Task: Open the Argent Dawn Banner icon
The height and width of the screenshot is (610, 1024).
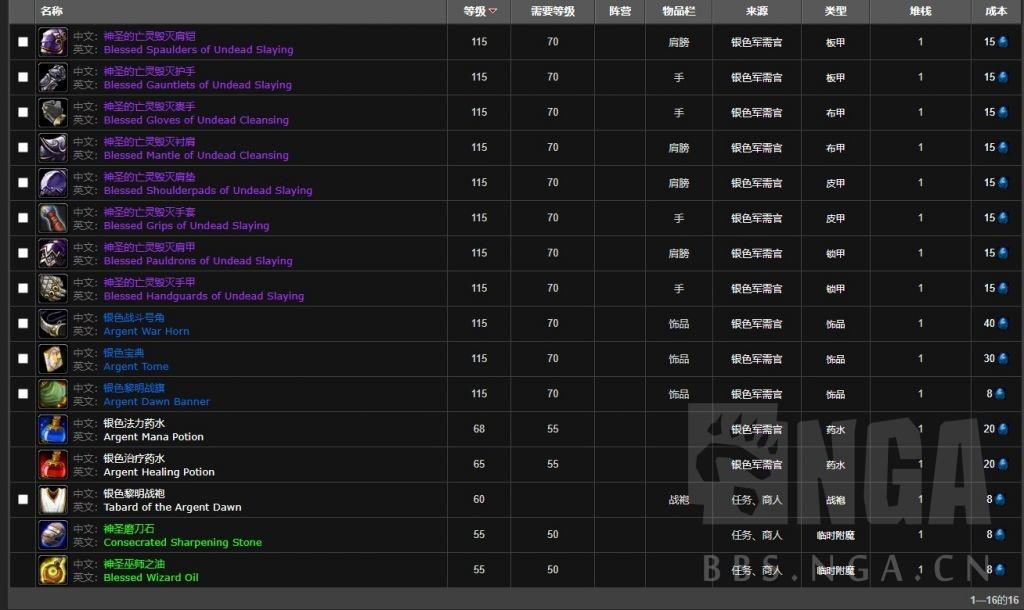Action: [x=53, y=394]
